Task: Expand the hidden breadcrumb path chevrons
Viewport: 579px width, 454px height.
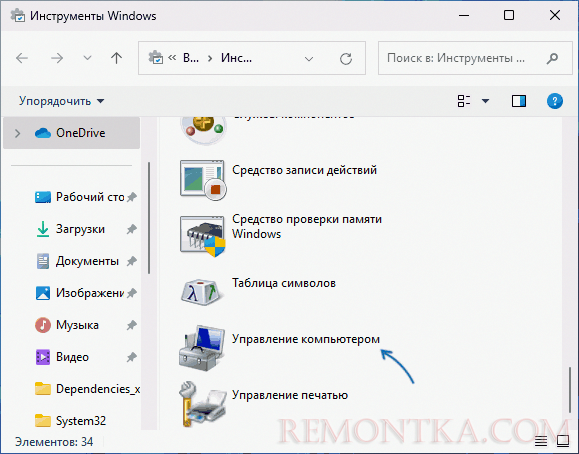Action: tap(172, 58)
